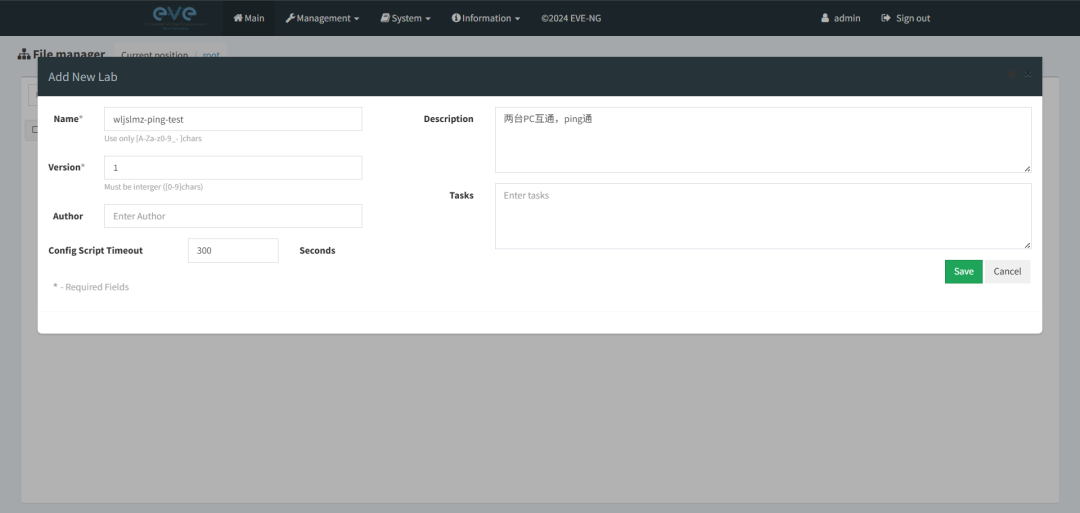Click the Config Script Timeout label
Screen dimensions: 1080x513
point(96,251)
